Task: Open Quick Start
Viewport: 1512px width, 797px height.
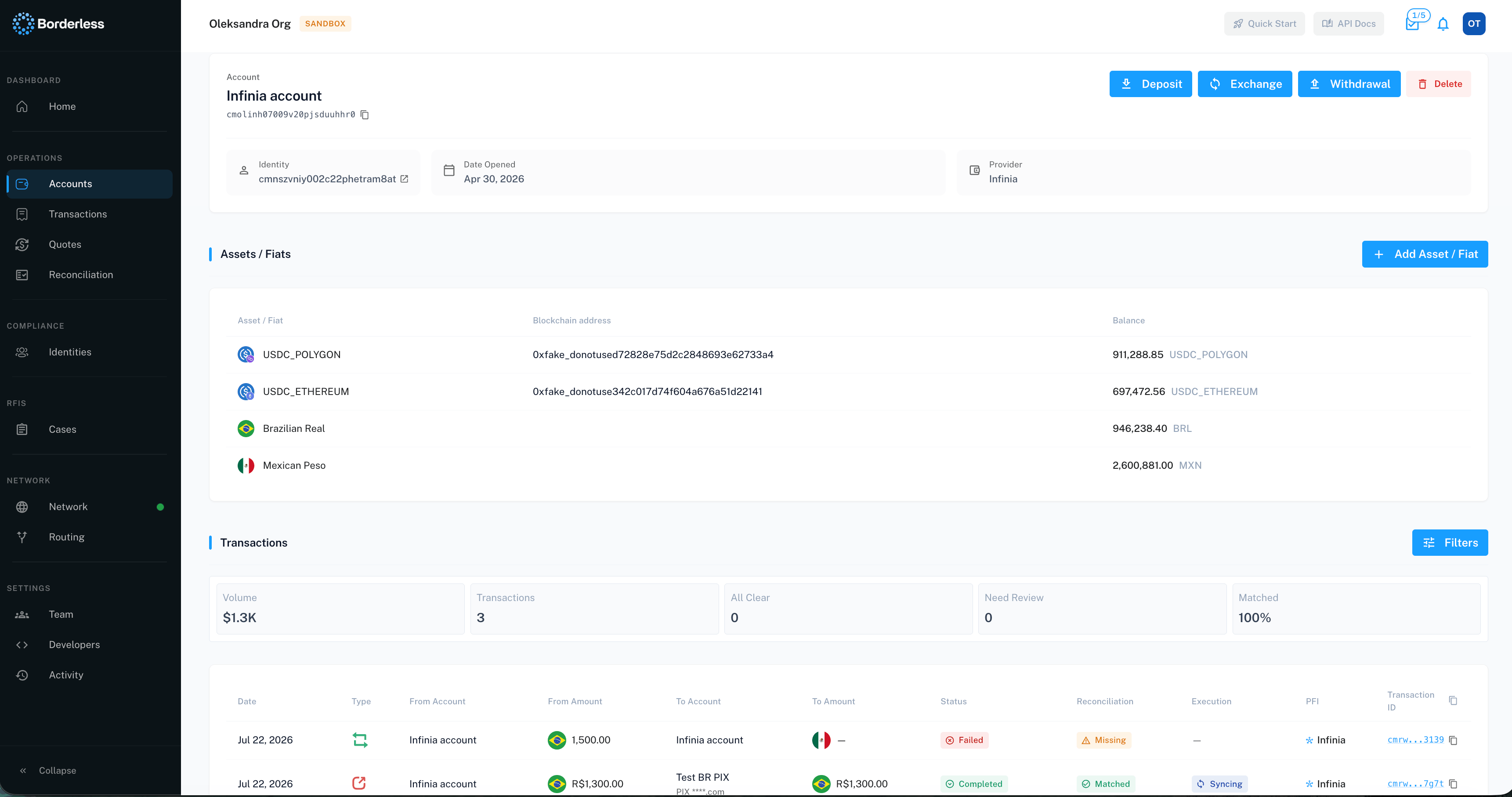Action: [1264, 23]
